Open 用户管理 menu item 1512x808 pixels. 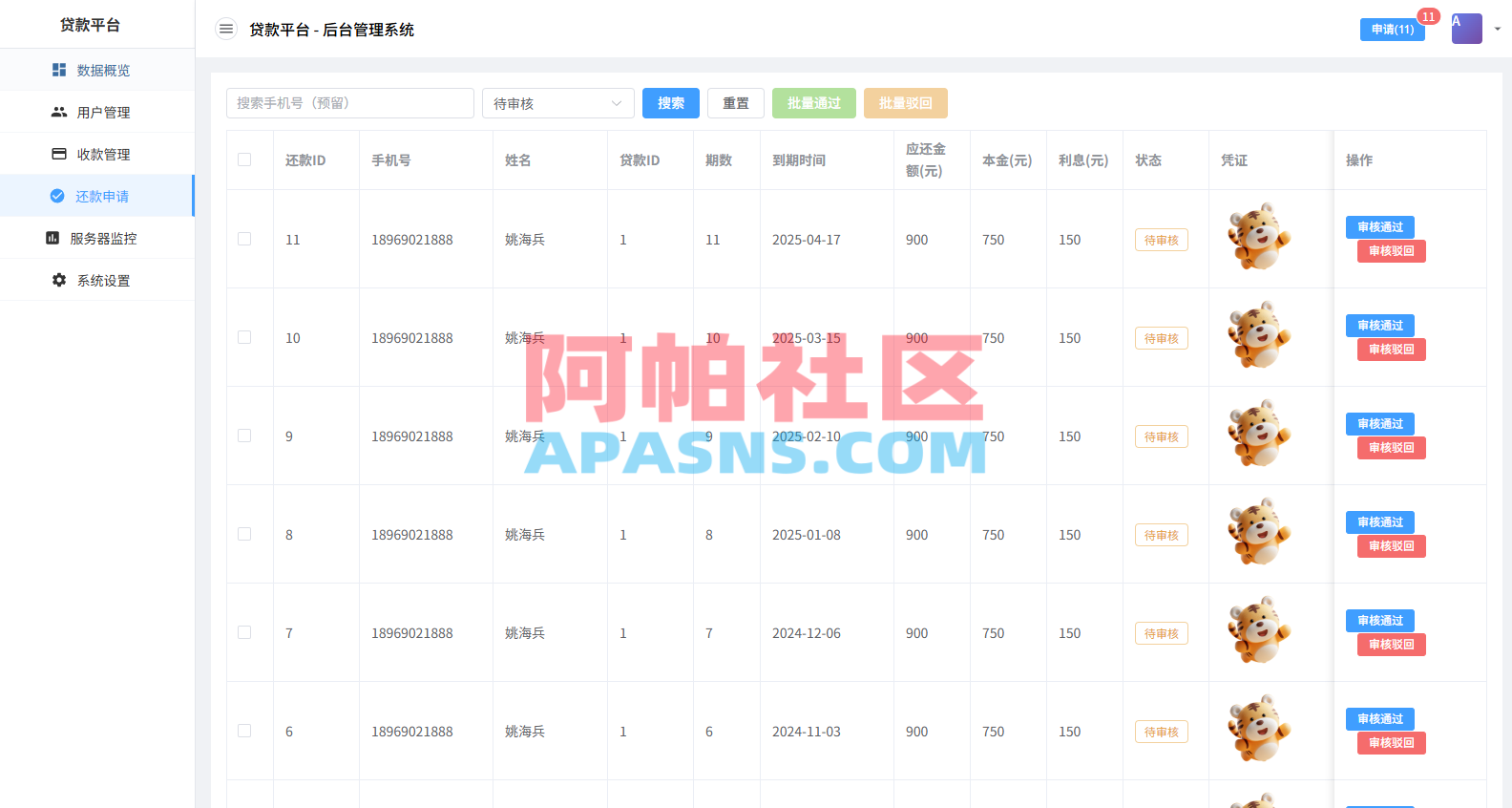(97, 112)
